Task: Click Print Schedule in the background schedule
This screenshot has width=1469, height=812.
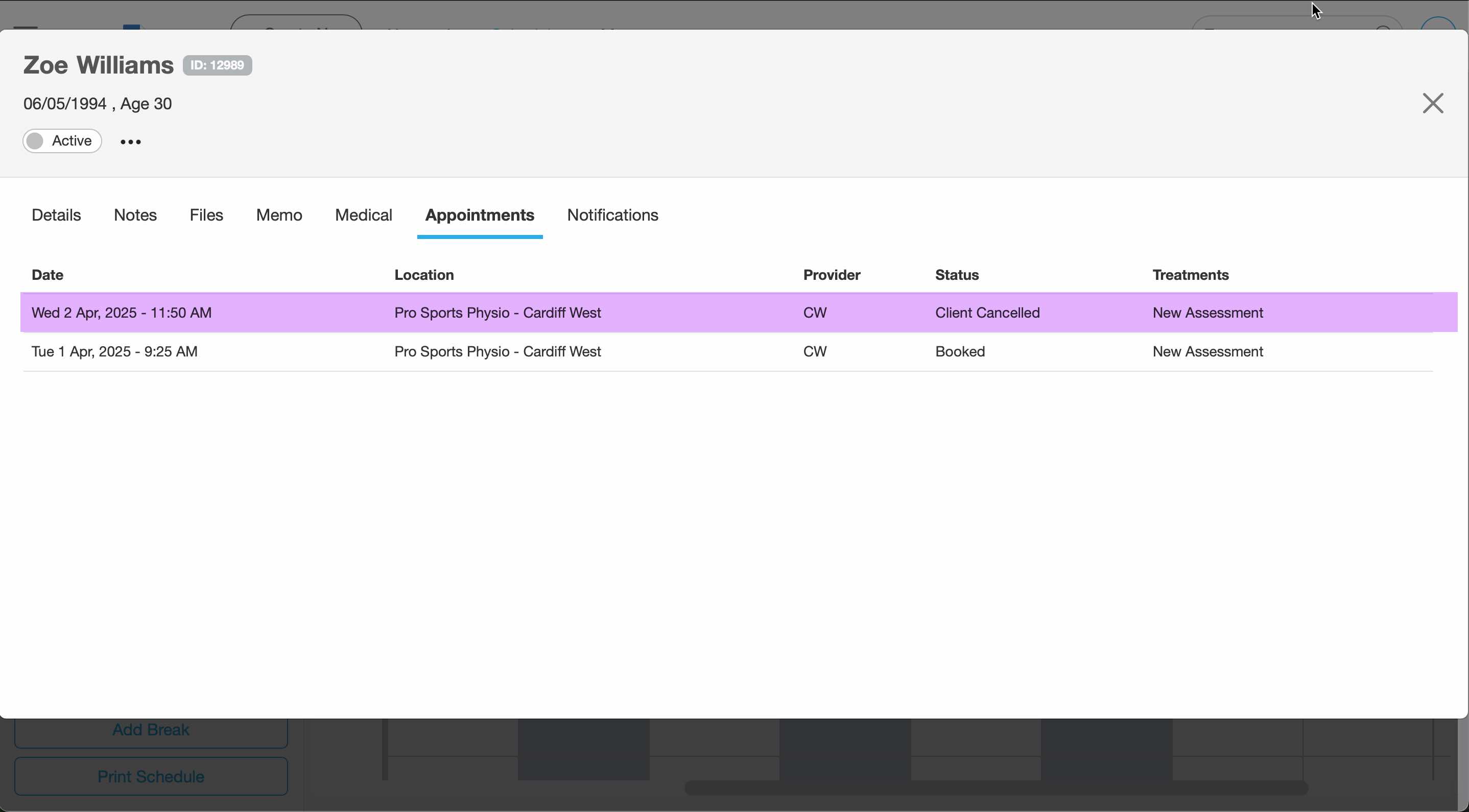Action: [151, 776]
